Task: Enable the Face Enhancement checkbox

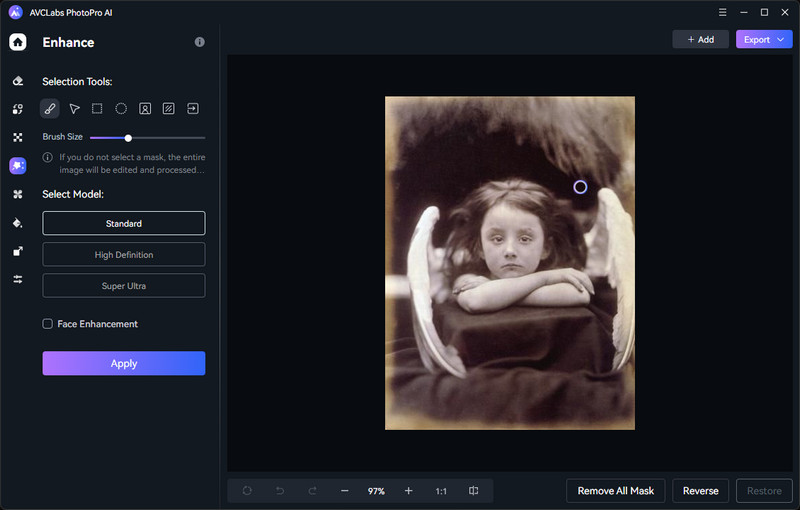Action: [47, 324]
